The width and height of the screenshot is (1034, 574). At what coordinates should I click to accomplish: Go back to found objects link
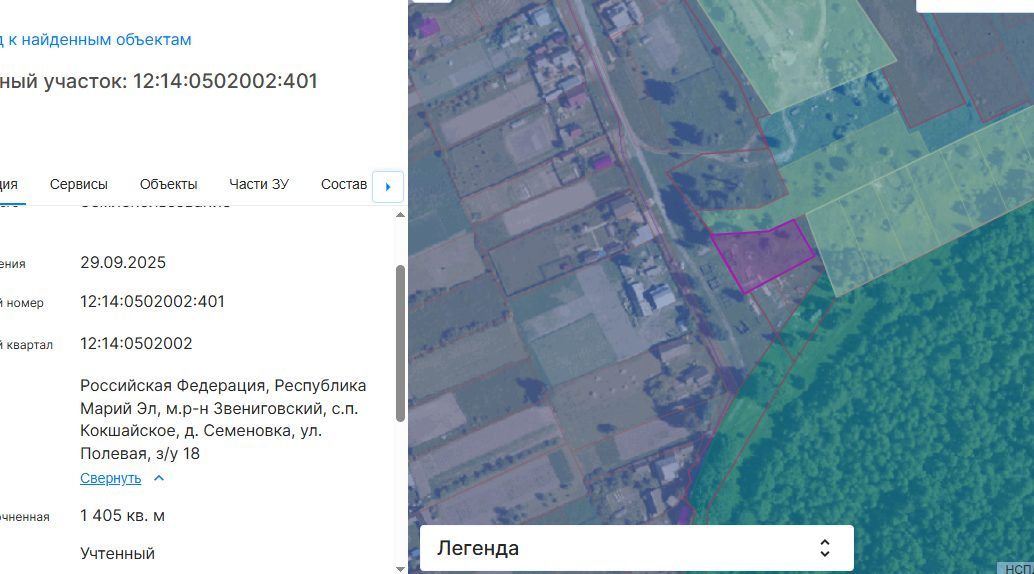coord(96,40)
